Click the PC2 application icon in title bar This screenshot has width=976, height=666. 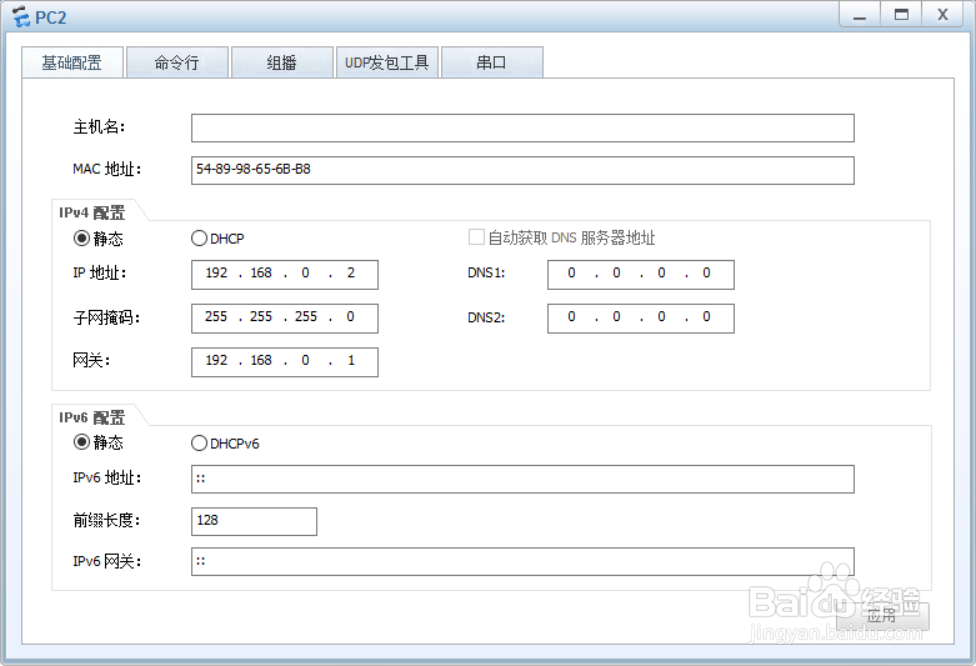point(21,17)
